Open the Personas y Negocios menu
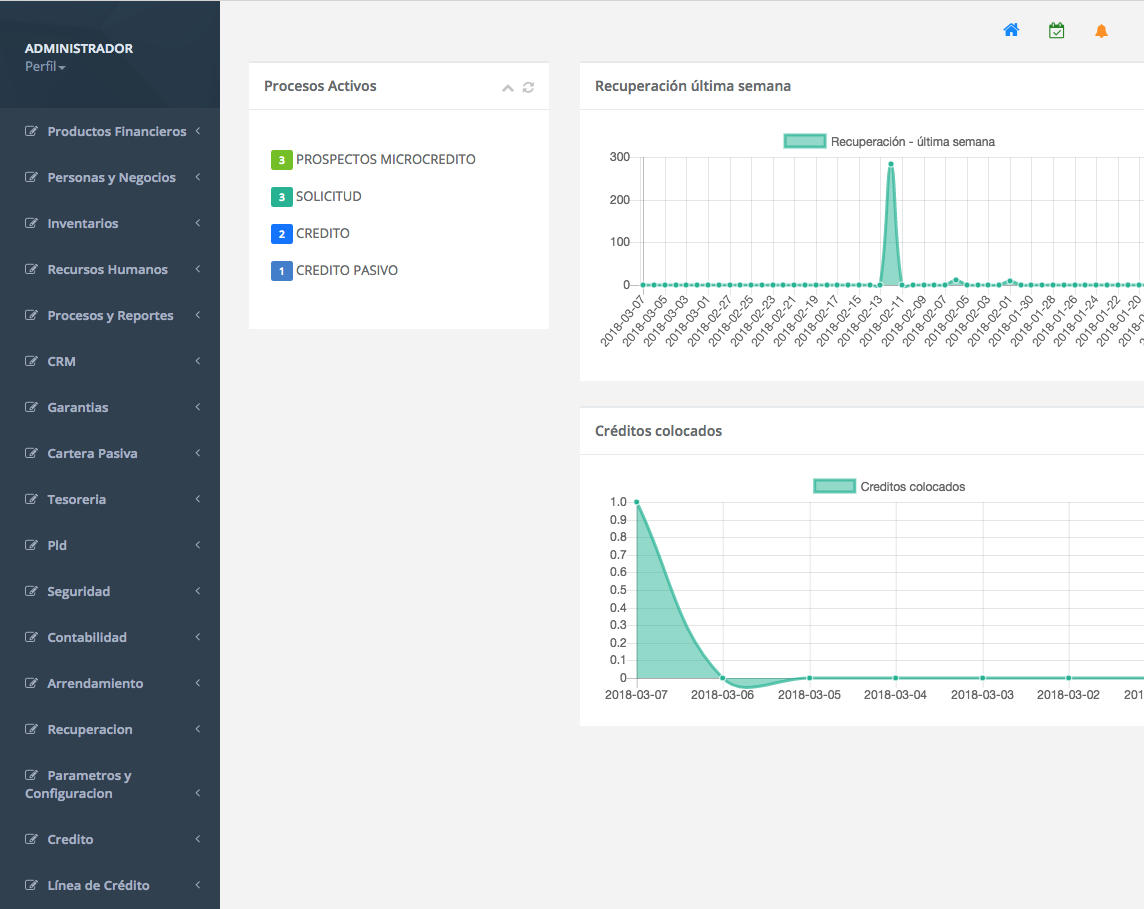 pos(111,177)
